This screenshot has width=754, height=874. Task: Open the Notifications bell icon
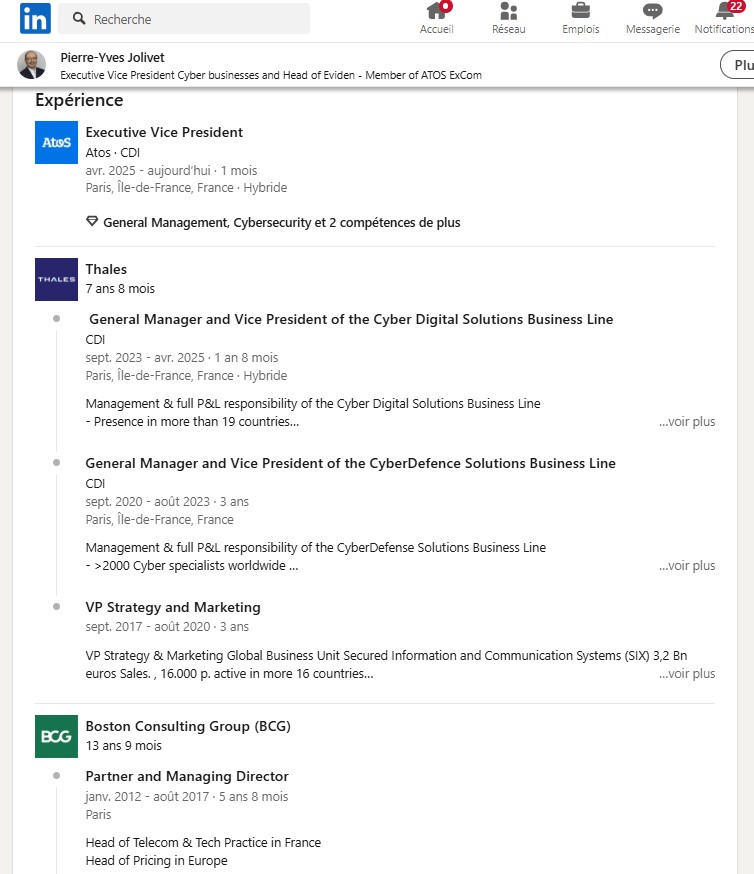pyautogui.click(x=725, y=11)
